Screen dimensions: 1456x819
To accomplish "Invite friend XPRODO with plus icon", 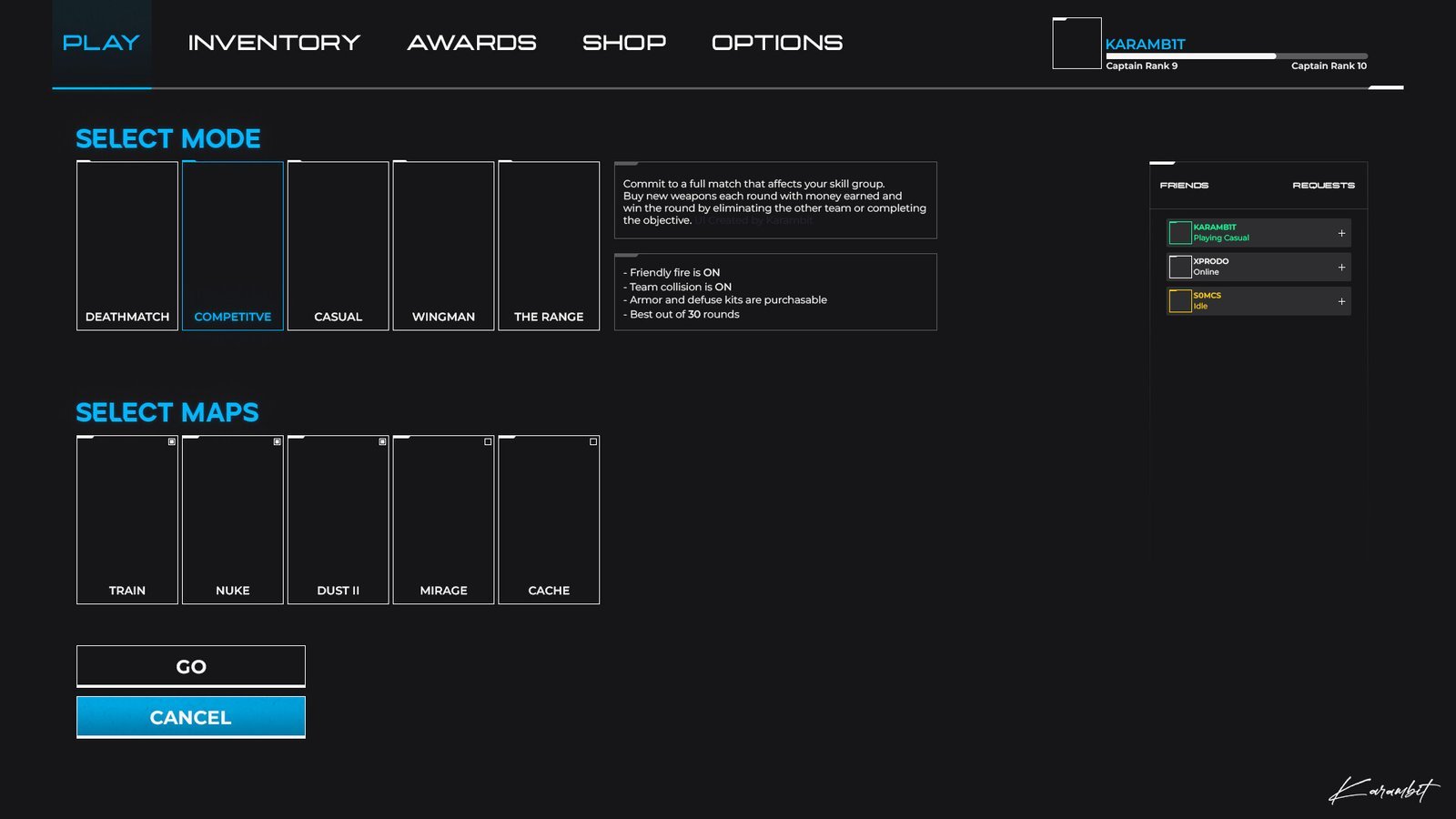I will 1341,268.
